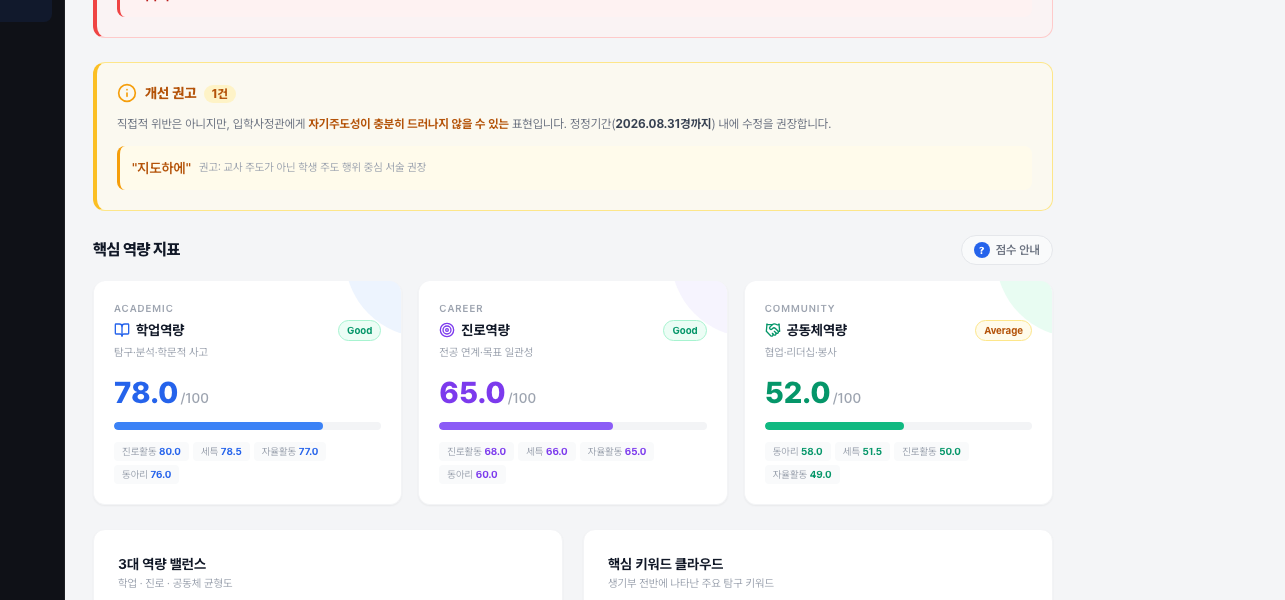Screen dimensions: 1285x600
Task: Click the 78.0 academic score
Action: pyautogui.click(x=146, y=393)
